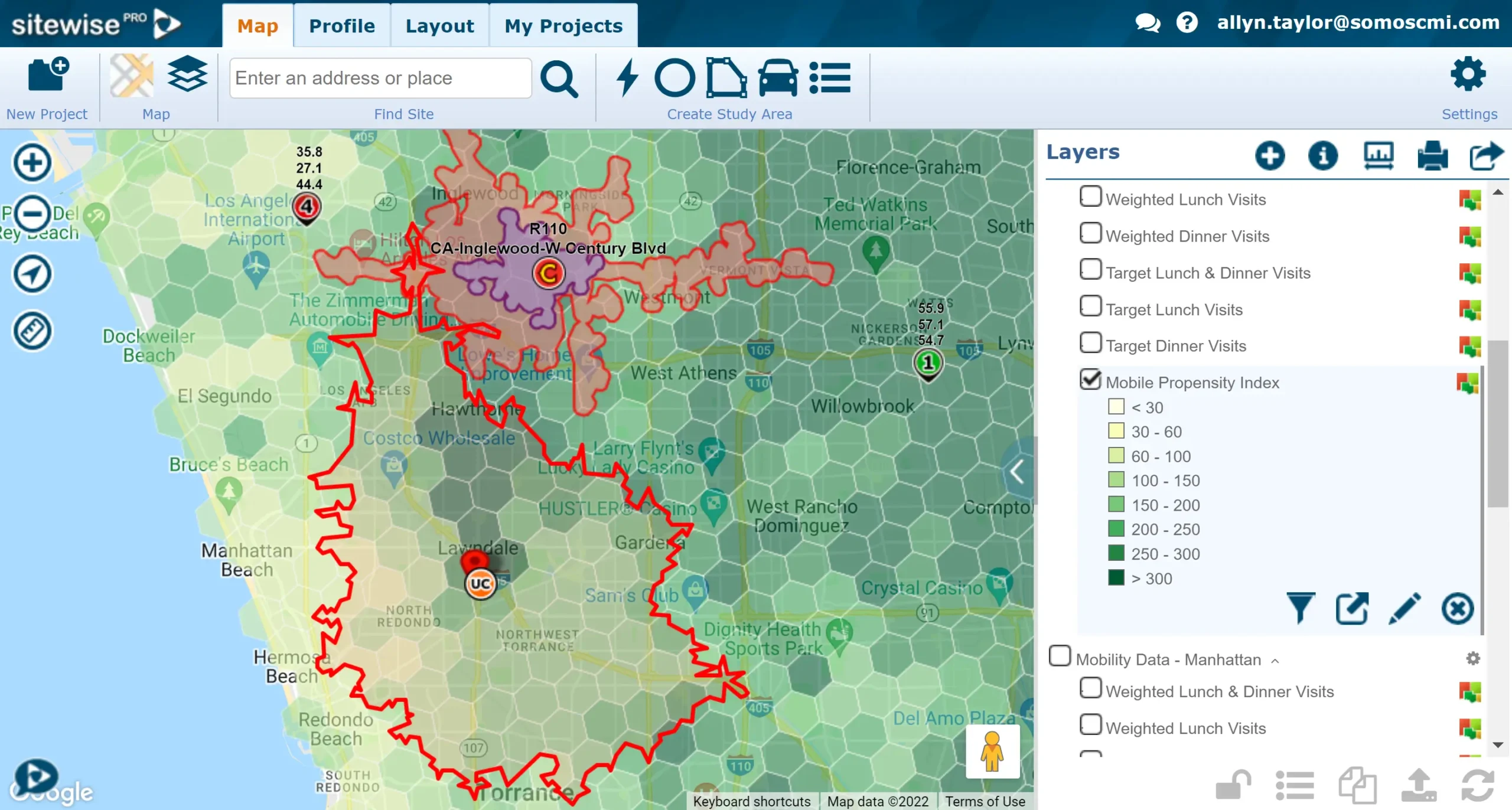The width and height of the screenshot is (1512, 810).
Task: Open the layers info icon
Action: [1322, 155]
